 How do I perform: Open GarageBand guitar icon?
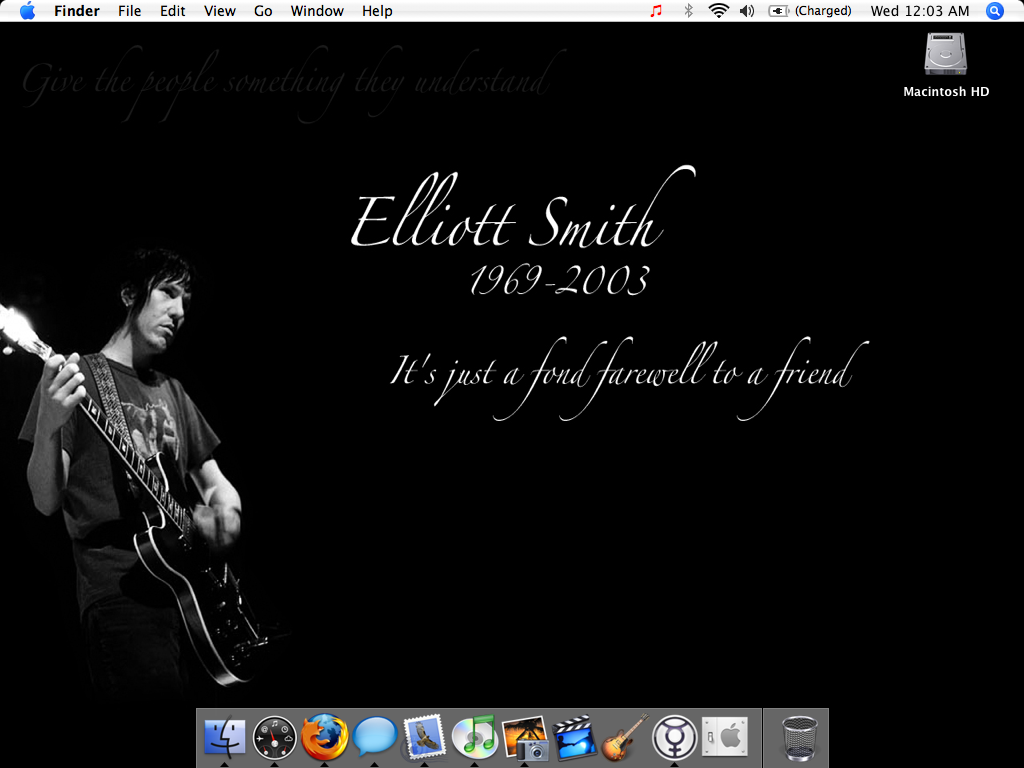pyautogui.click(x=624, y=737)
